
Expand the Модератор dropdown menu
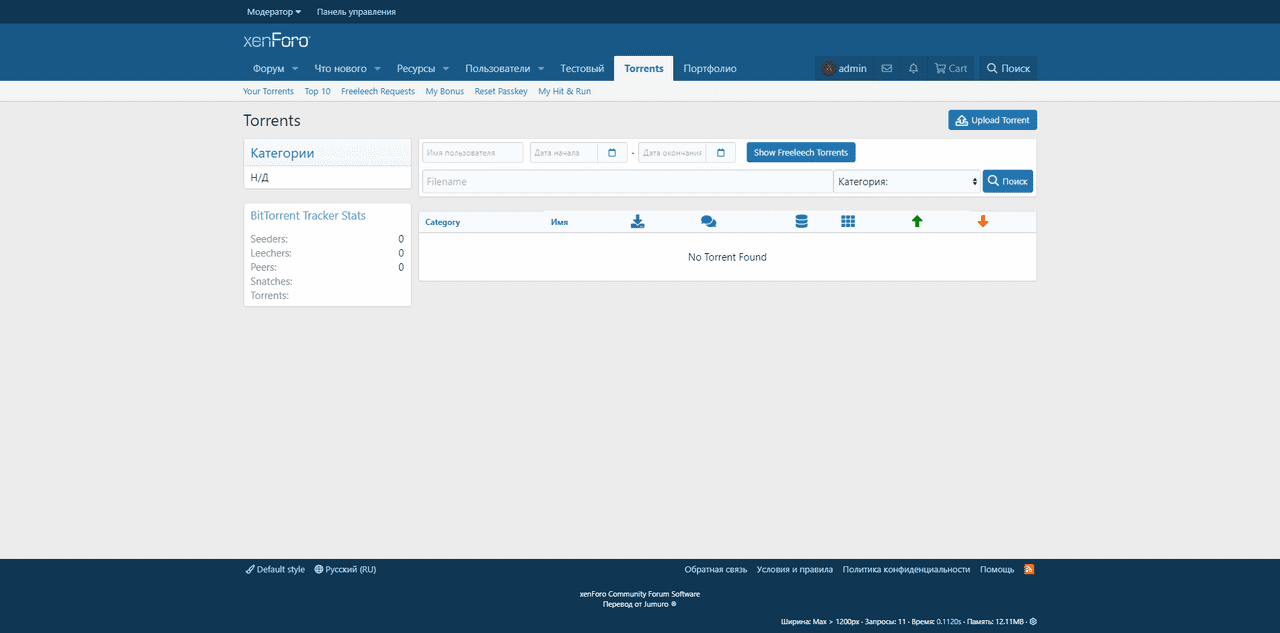(x=274, y=12)
